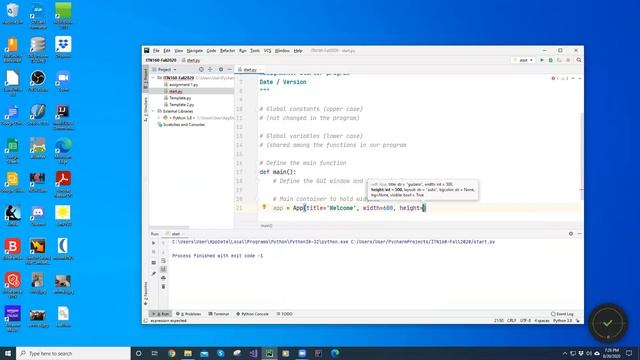Open Run panel settings gear
This screenshot has width=640, height=360.
coord(571,234)
